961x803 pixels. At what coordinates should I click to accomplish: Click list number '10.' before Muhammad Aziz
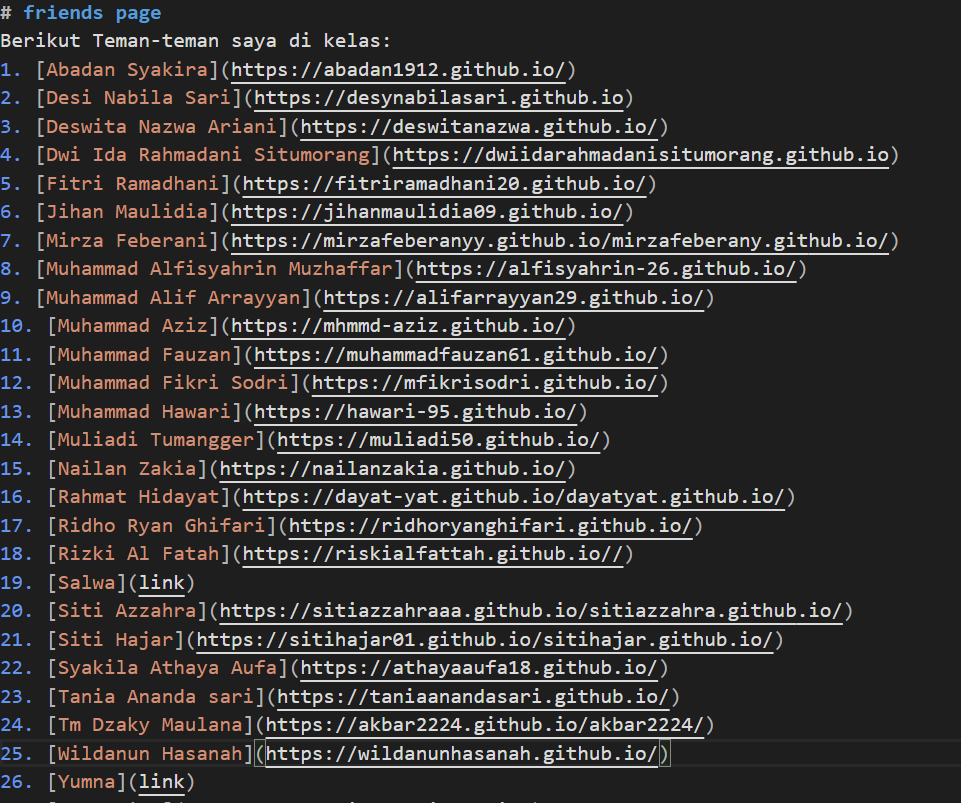click(17, 326)
